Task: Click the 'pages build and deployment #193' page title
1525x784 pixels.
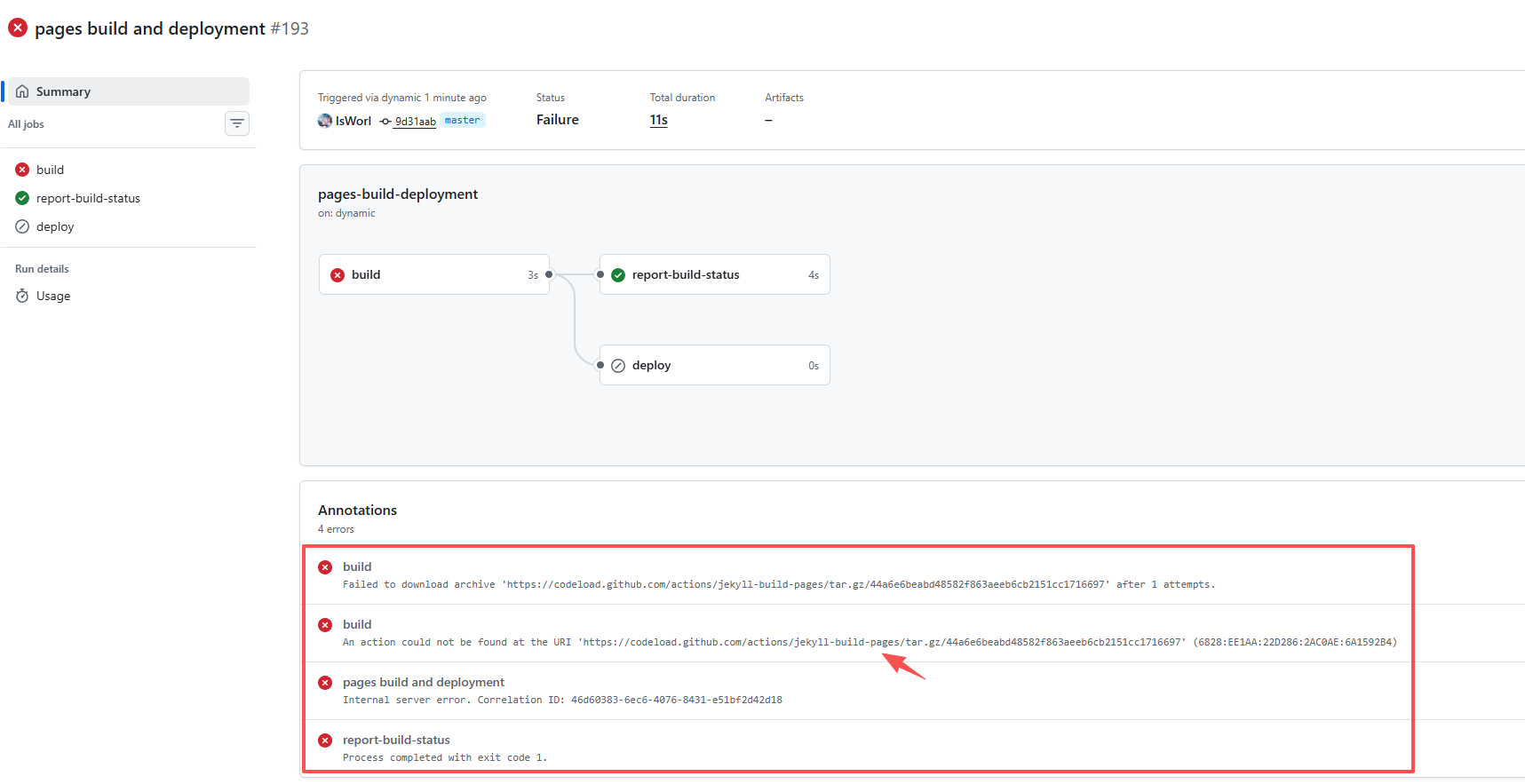Action: [171, 28]
